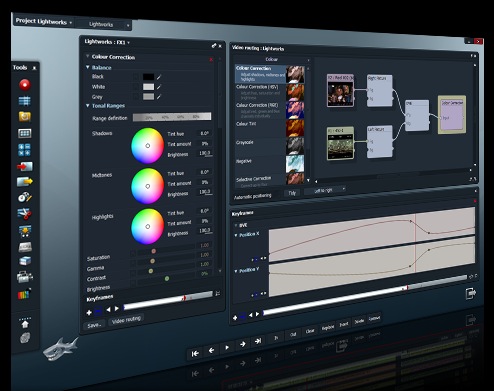The width and height of the screenshot is (494, 391).
Task: Click the Tidy button
Action: tap(292, 193)
